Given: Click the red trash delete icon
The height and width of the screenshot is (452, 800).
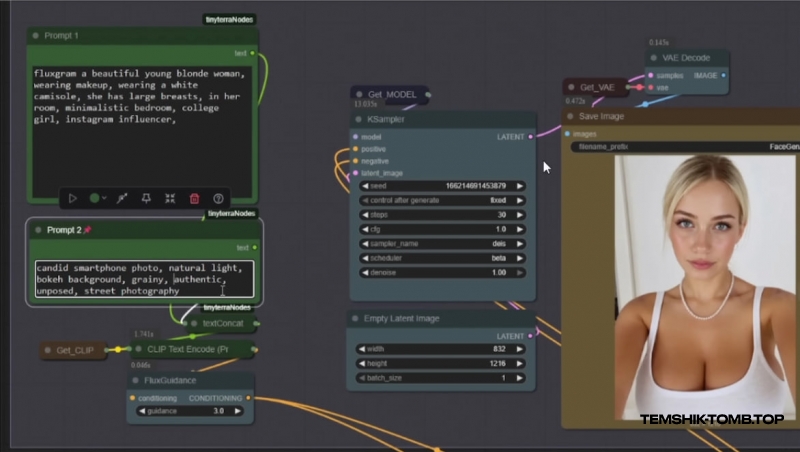Looking at the screenshot, I should click(x=194, y=199).
